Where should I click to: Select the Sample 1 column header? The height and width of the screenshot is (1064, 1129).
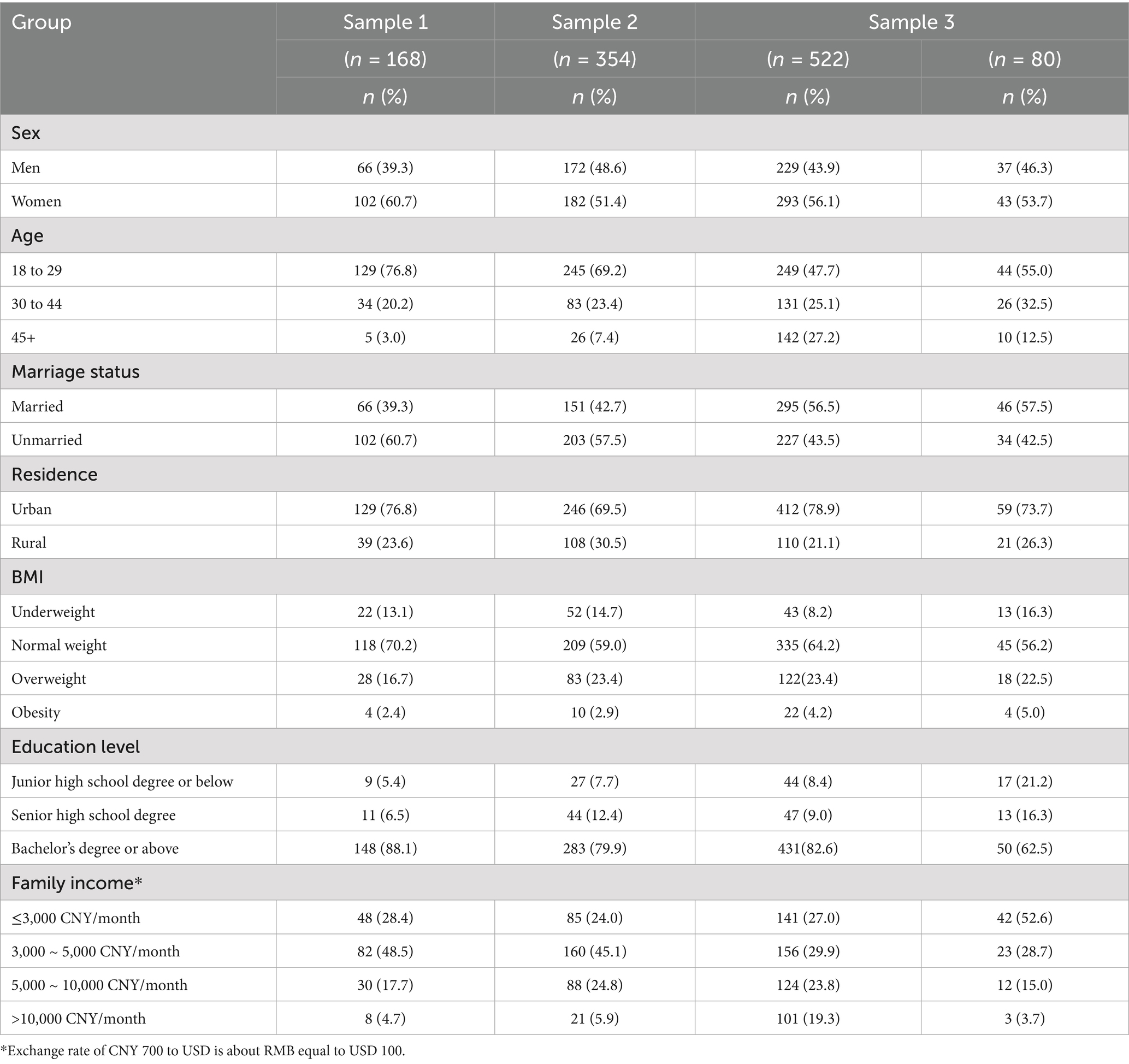click(x=385, y=22)
